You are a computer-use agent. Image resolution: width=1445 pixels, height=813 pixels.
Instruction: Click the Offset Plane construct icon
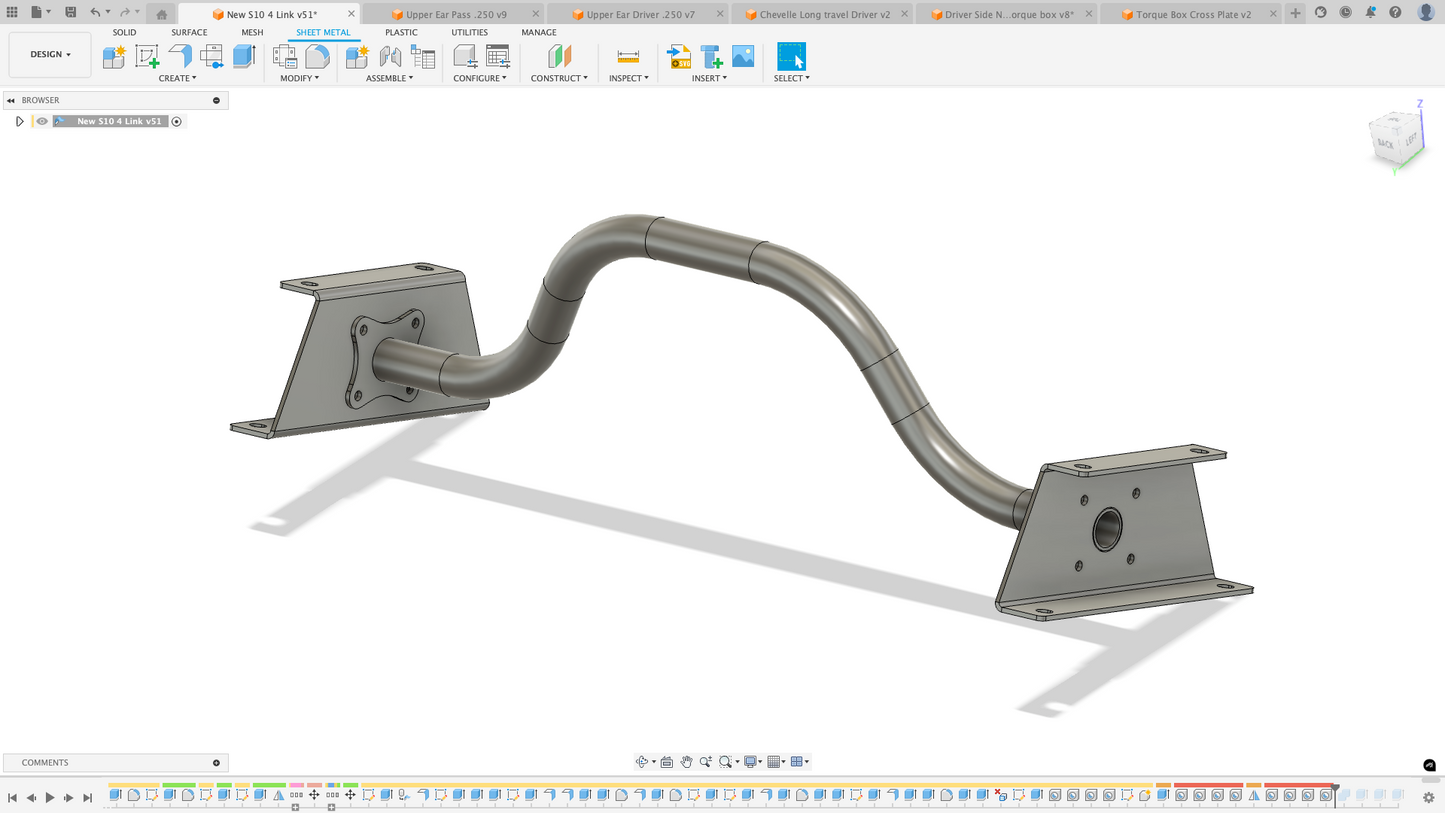(x=559, y=56)
